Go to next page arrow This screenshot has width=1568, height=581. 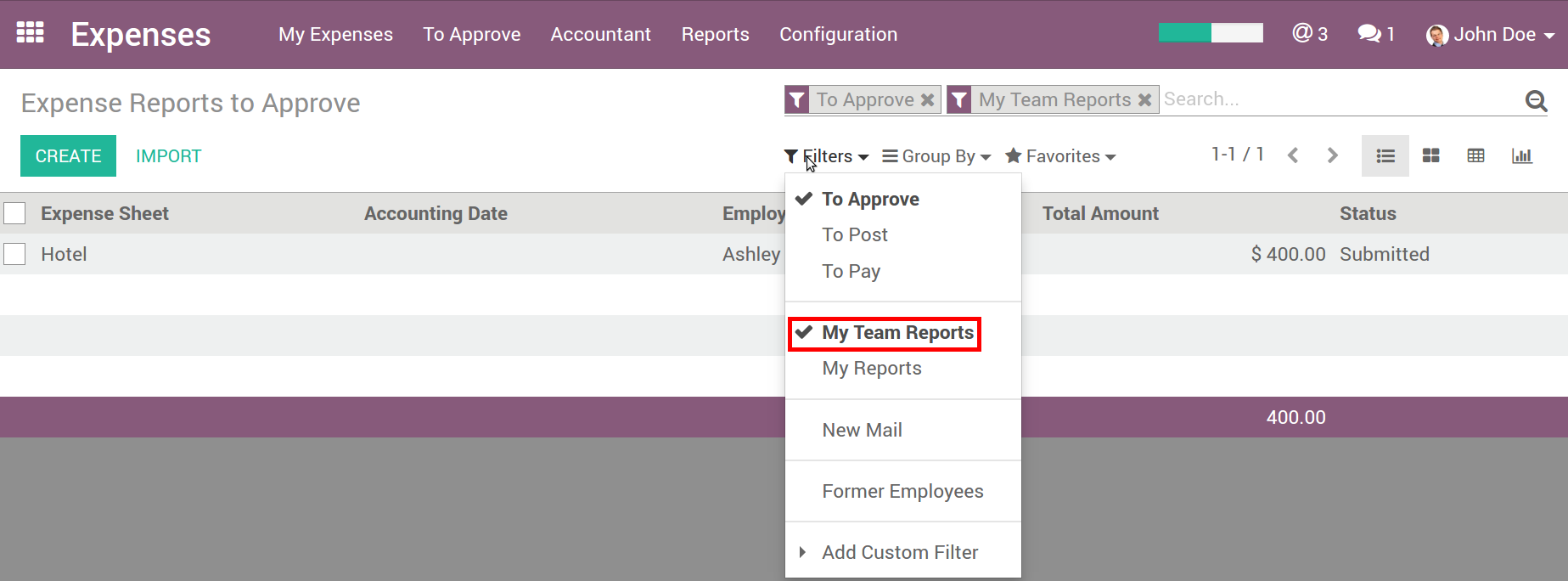1332,155
